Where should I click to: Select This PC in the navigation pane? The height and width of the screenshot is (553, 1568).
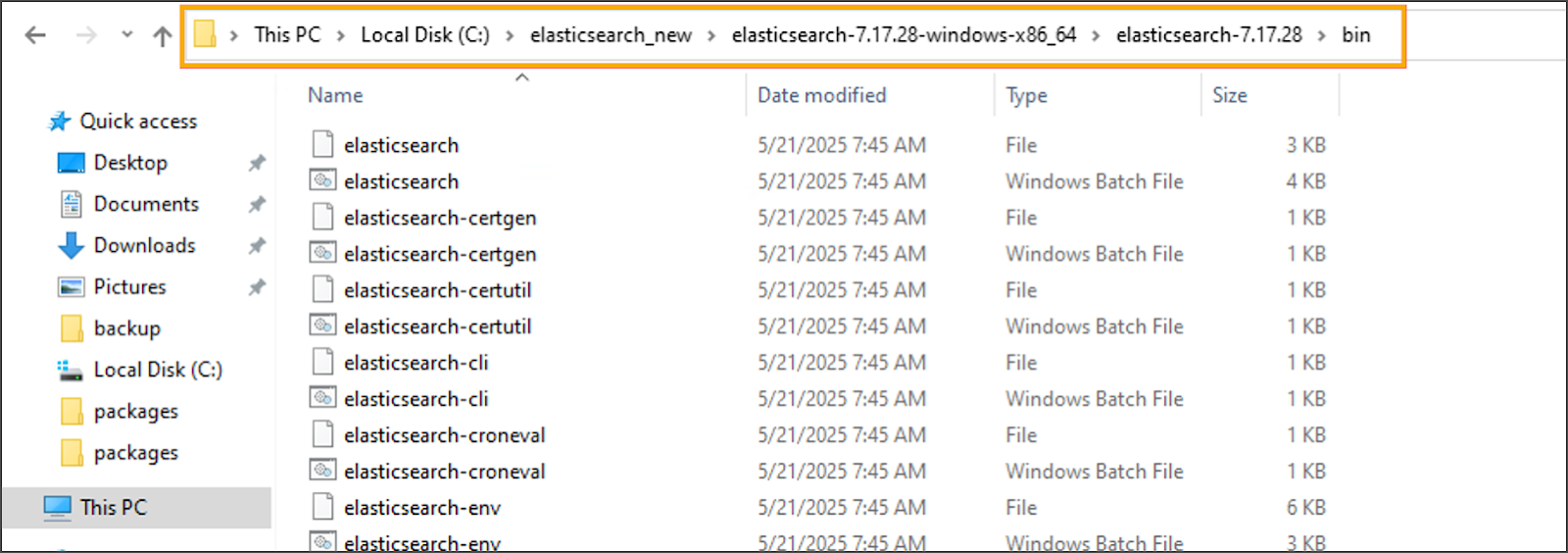(x=113, y=507)
